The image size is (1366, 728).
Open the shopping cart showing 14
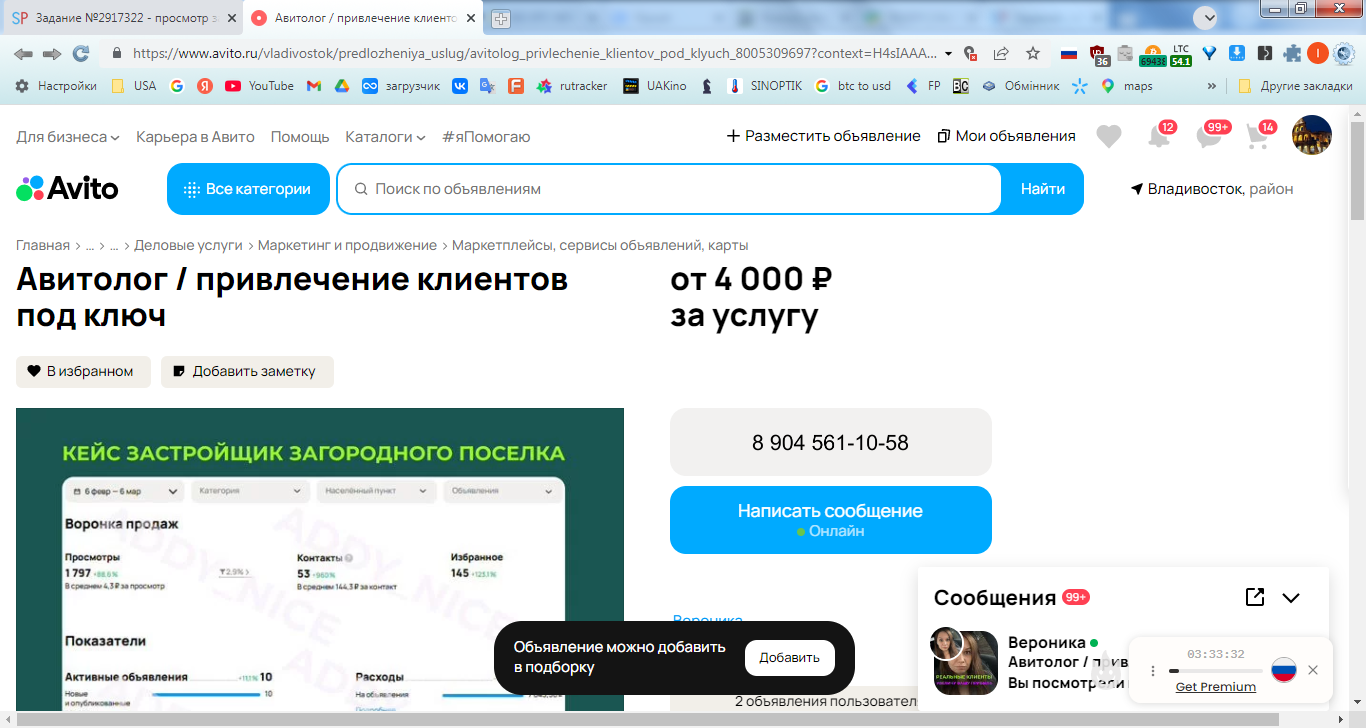click(1259, 136)
